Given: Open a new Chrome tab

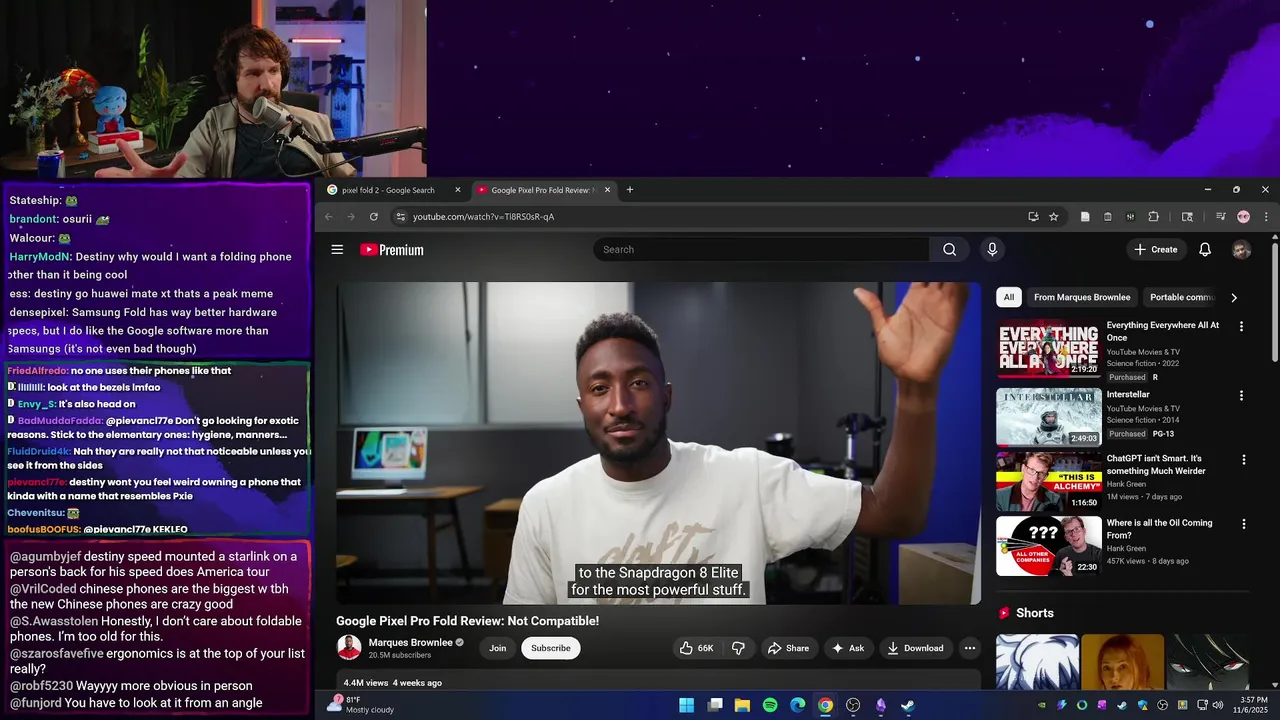Looking at the screenshot, I should [629, 190].
